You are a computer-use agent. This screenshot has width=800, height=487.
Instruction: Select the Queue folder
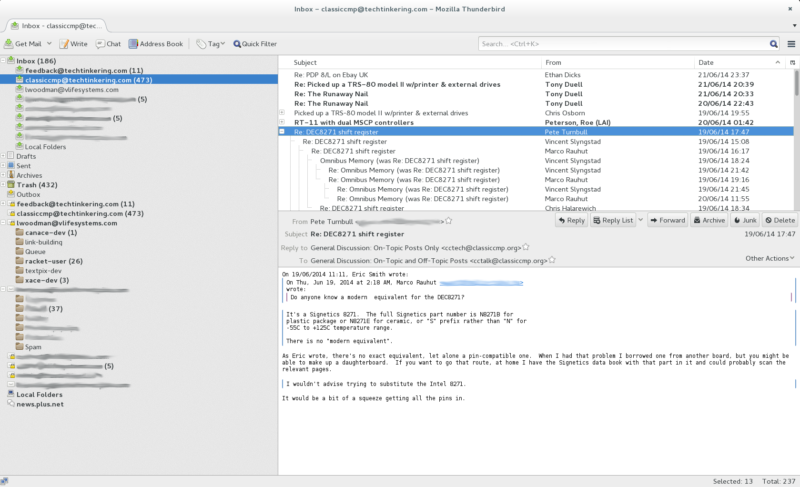[35, 251]
